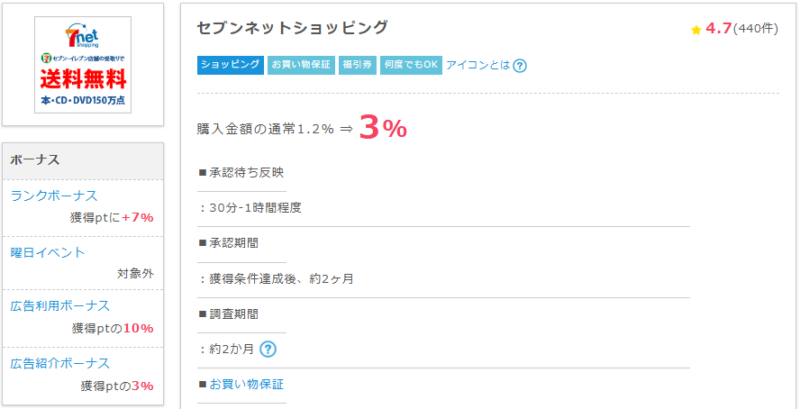Viewport: 800px width, 409px height.
Task: Select the お買い物保証 tag badge
Action: point(300,65)
